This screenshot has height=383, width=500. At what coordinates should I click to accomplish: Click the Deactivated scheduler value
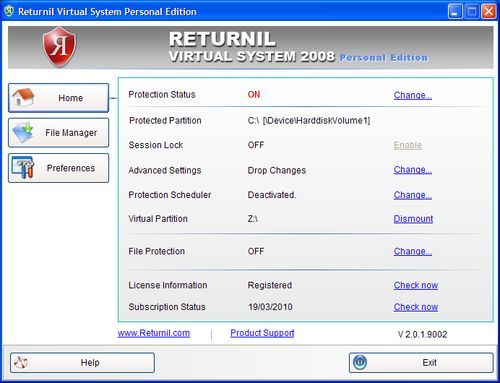tap(272, 195)
